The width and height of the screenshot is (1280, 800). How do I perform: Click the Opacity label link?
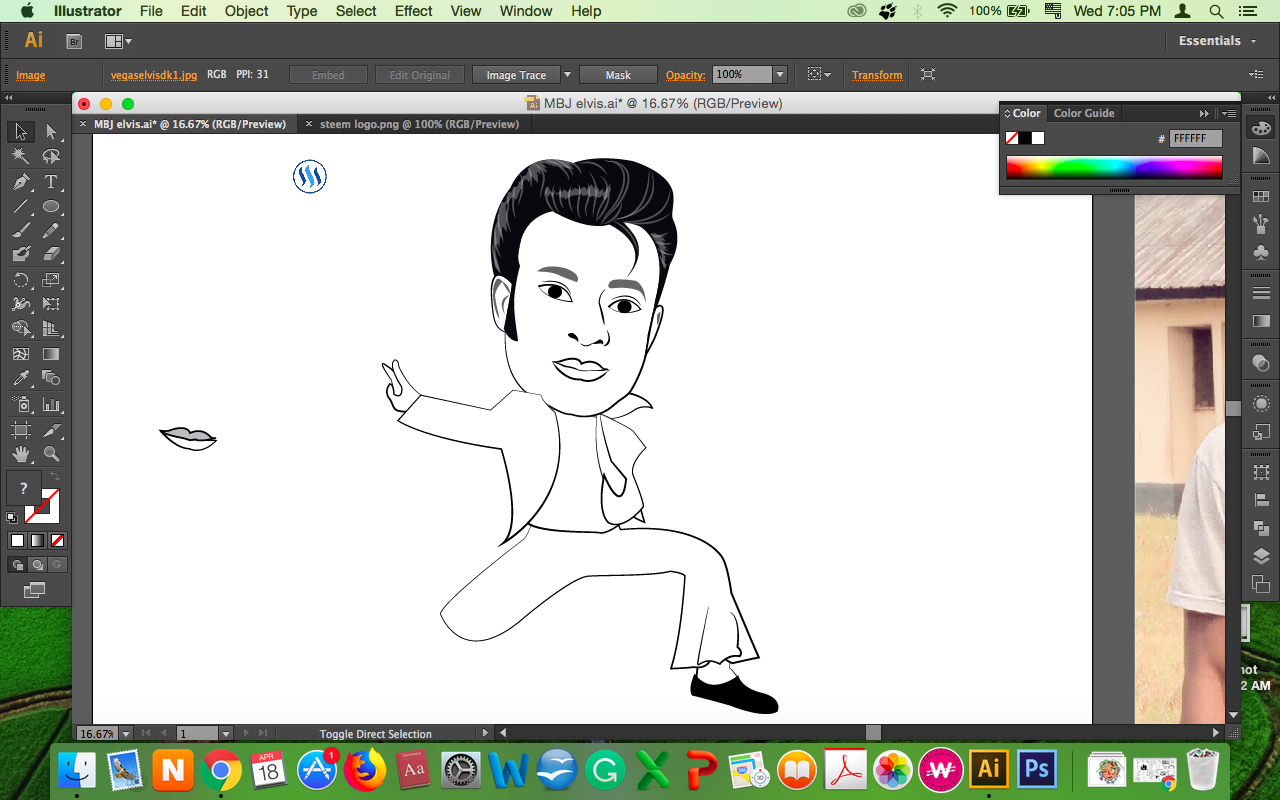point(686,75)
